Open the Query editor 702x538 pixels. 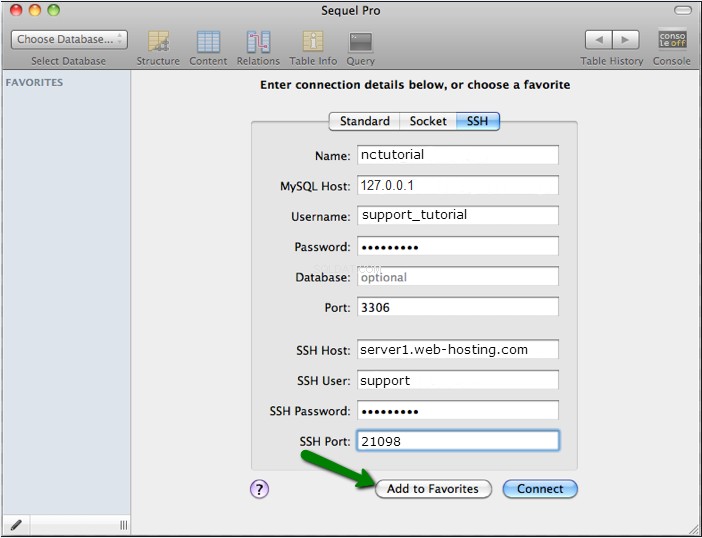pyautogui.click(x=360, y=48)
